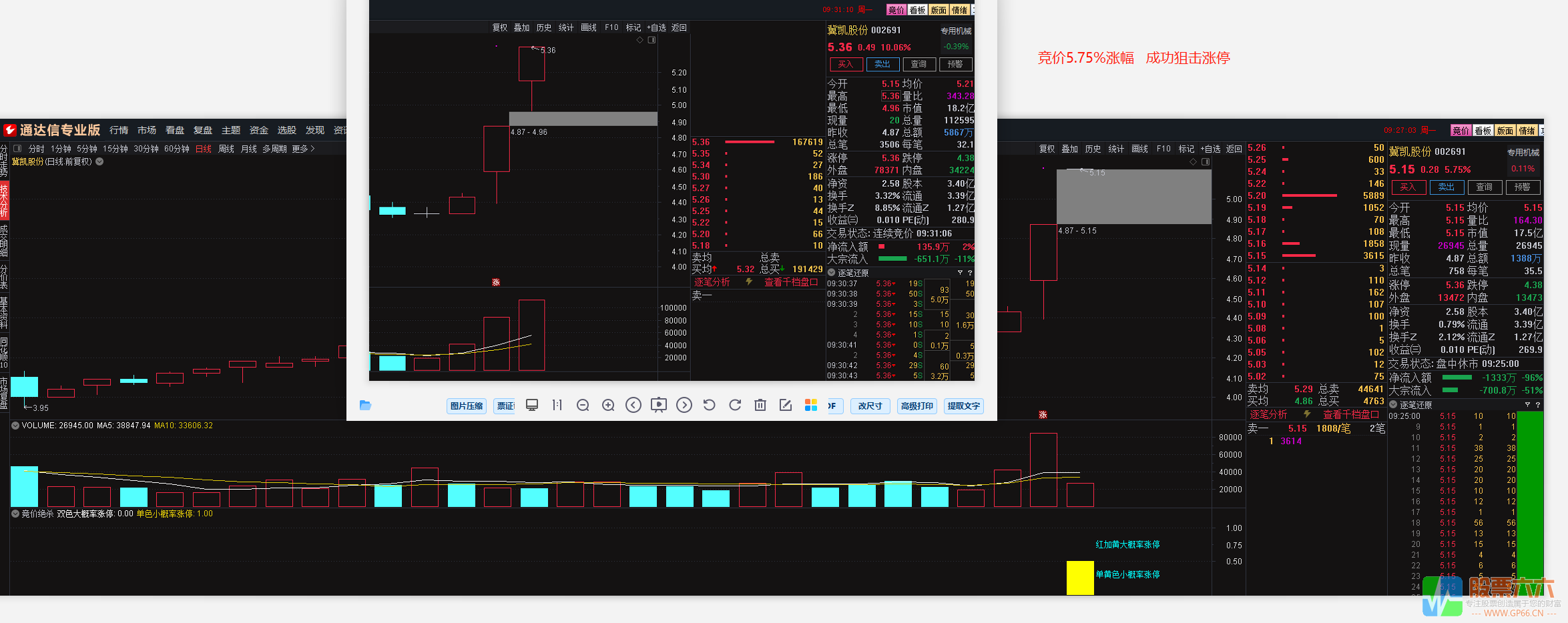This screenshot has height=623, width=1568.
Task: Click diamond icon above background chart
Action: pos(1193,161)
